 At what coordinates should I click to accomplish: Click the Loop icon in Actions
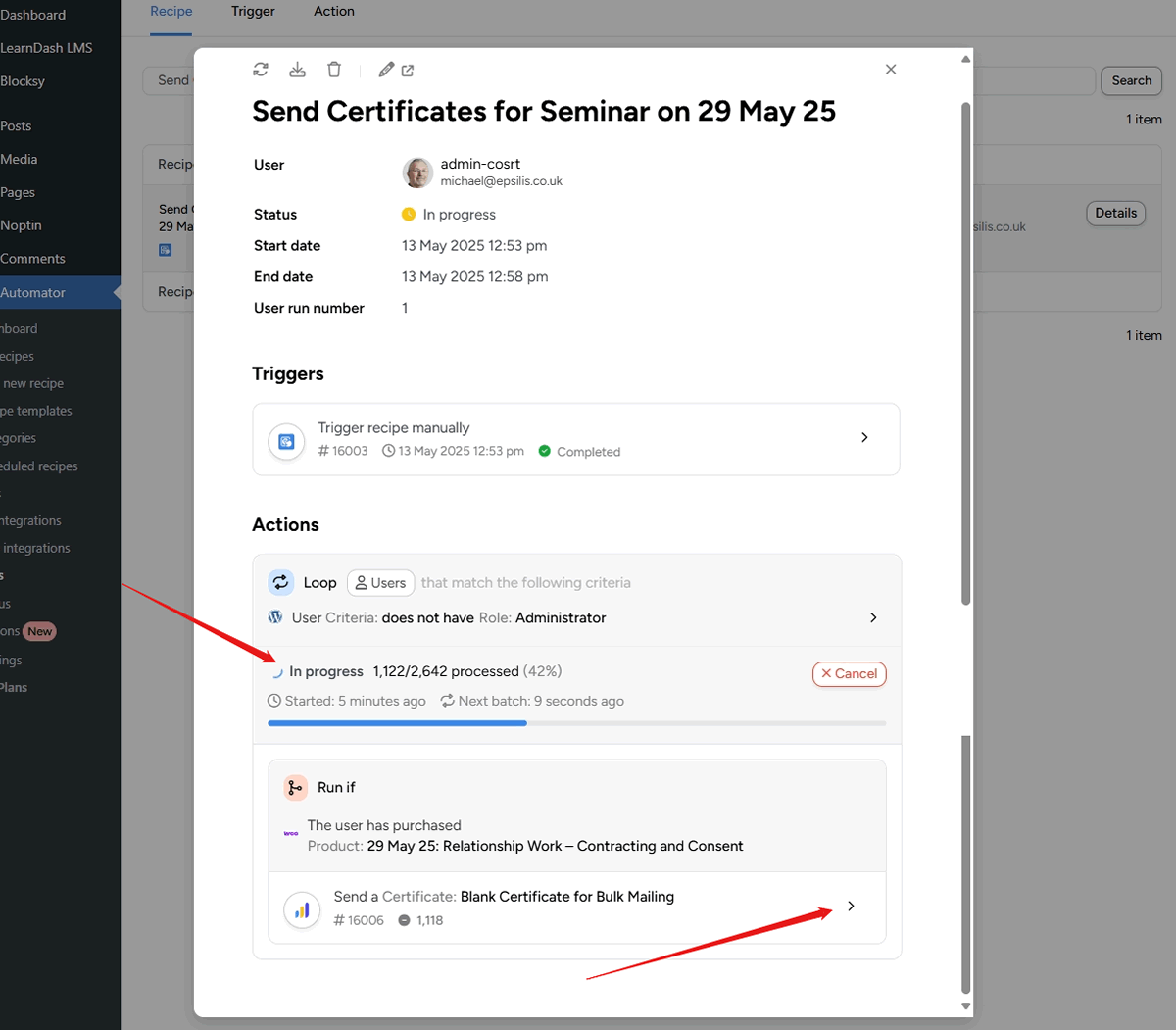pyautogui.click(x=281, y=582)
